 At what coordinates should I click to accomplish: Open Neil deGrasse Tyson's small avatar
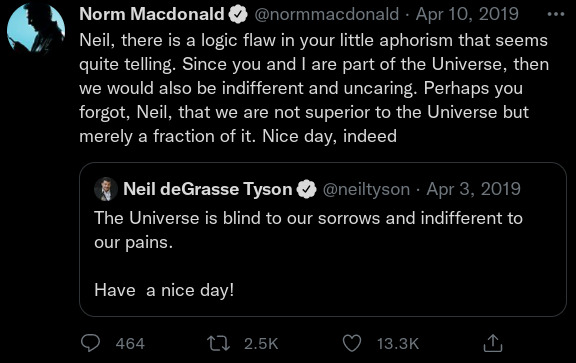(x=106, y=189)
